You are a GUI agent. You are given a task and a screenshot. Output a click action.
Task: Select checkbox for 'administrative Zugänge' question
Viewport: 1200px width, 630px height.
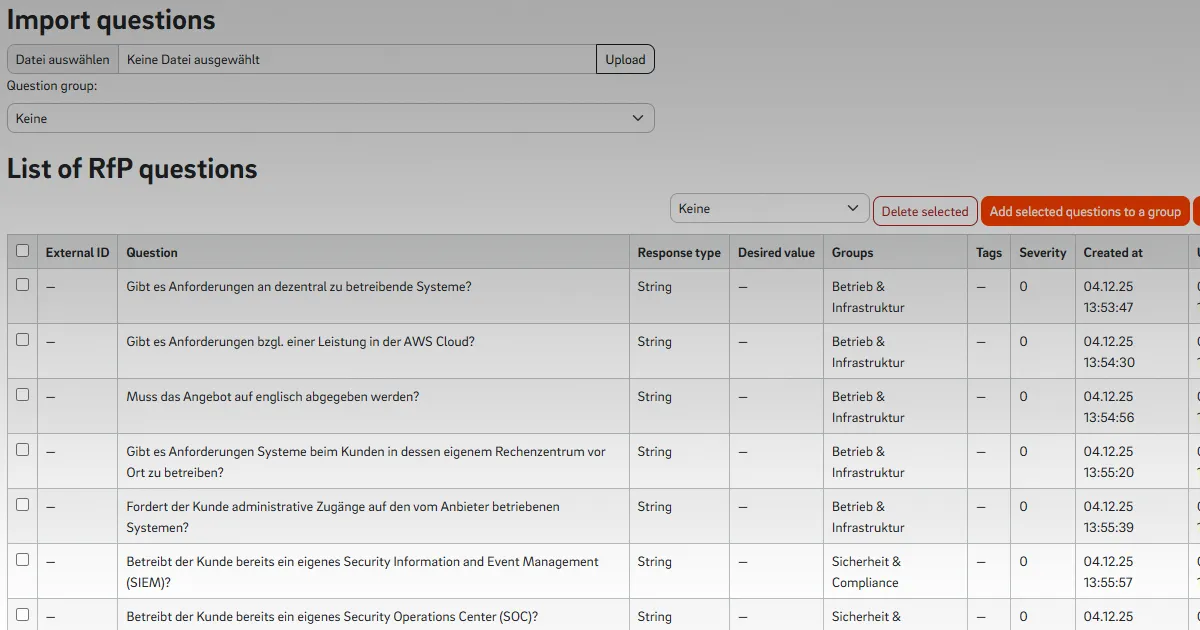[23, 505]
